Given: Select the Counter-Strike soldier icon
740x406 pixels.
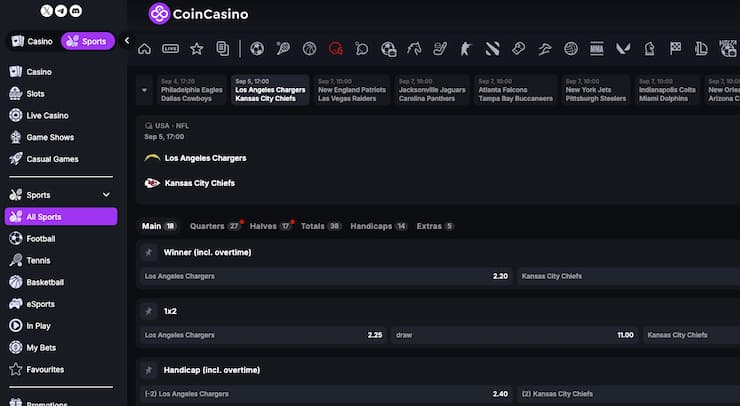Looking at the screenshot, I should point(466,49).
